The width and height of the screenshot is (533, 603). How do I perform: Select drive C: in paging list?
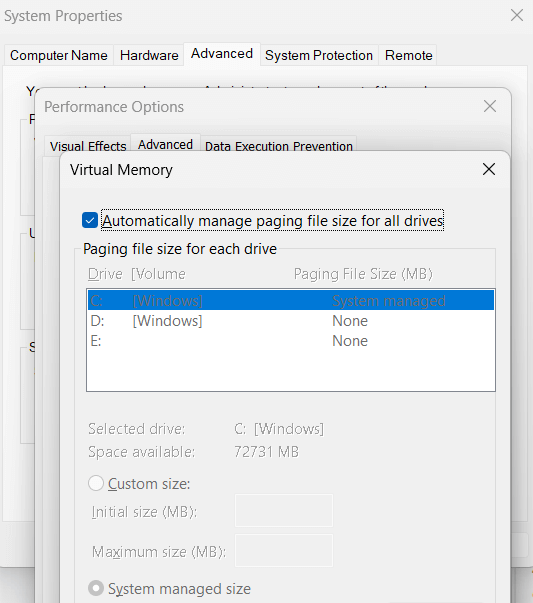[291, 300]
